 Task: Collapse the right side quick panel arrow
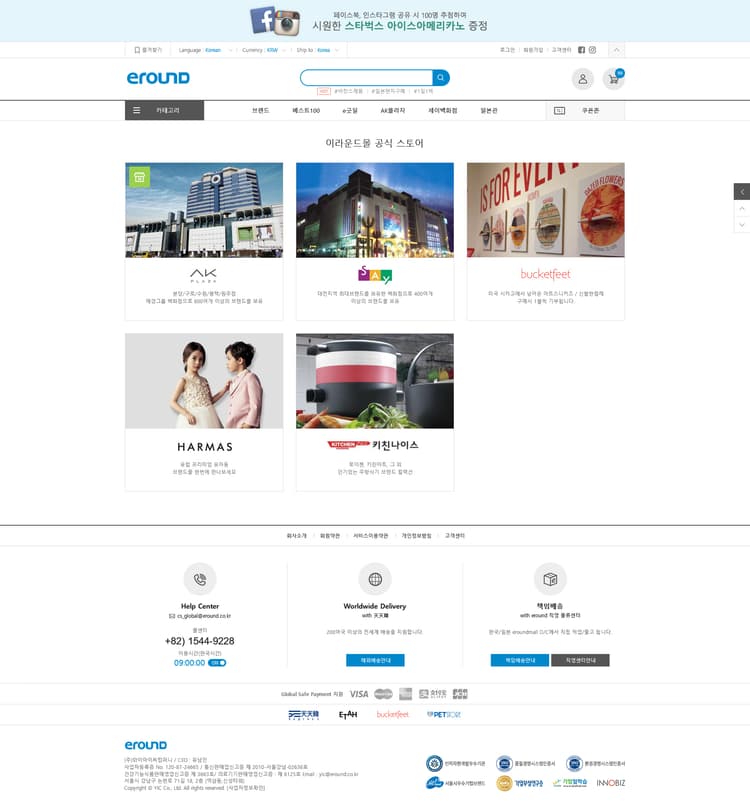742,192
